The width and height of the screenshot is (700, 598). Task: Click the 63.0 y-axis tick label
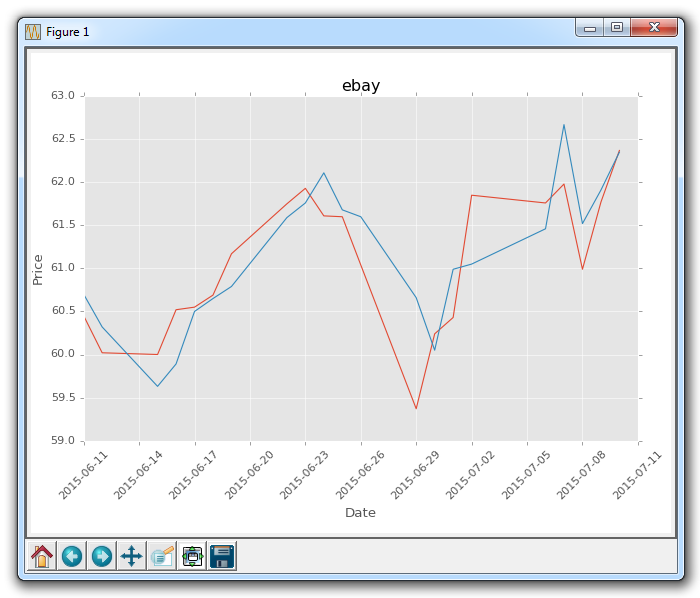click(63, 96)
